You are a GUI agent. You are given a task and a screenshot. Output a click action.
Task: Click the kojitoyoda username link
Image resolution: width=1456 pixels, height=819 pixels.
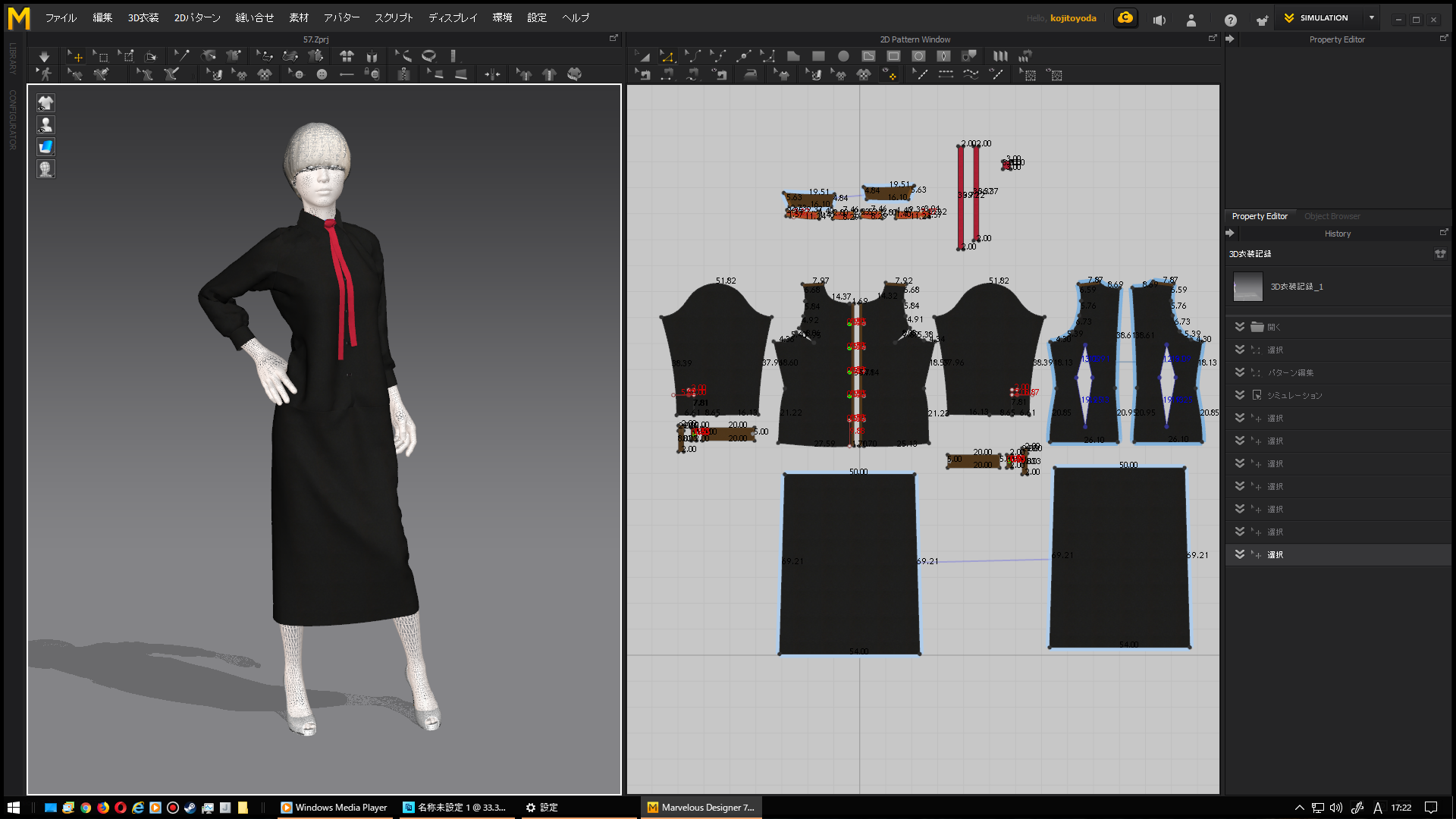1072,18
